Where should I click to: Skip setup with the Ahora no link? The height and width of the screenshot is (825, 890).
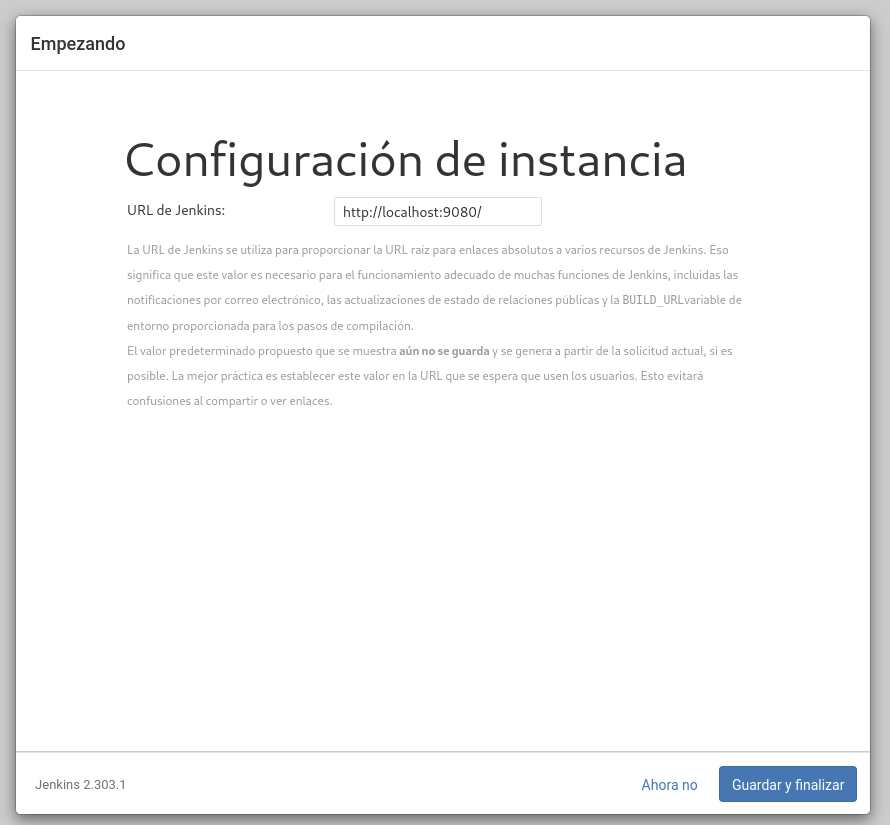pos(669,785)
